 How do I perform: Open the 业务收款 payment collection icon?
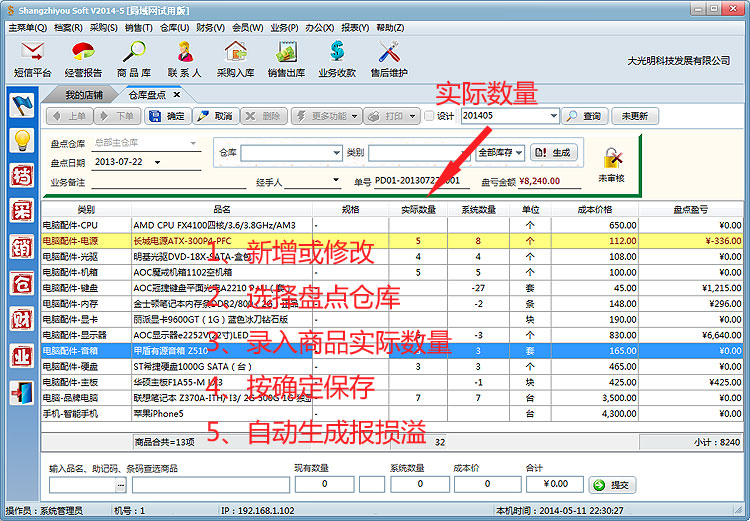click(x=337, y=59)
